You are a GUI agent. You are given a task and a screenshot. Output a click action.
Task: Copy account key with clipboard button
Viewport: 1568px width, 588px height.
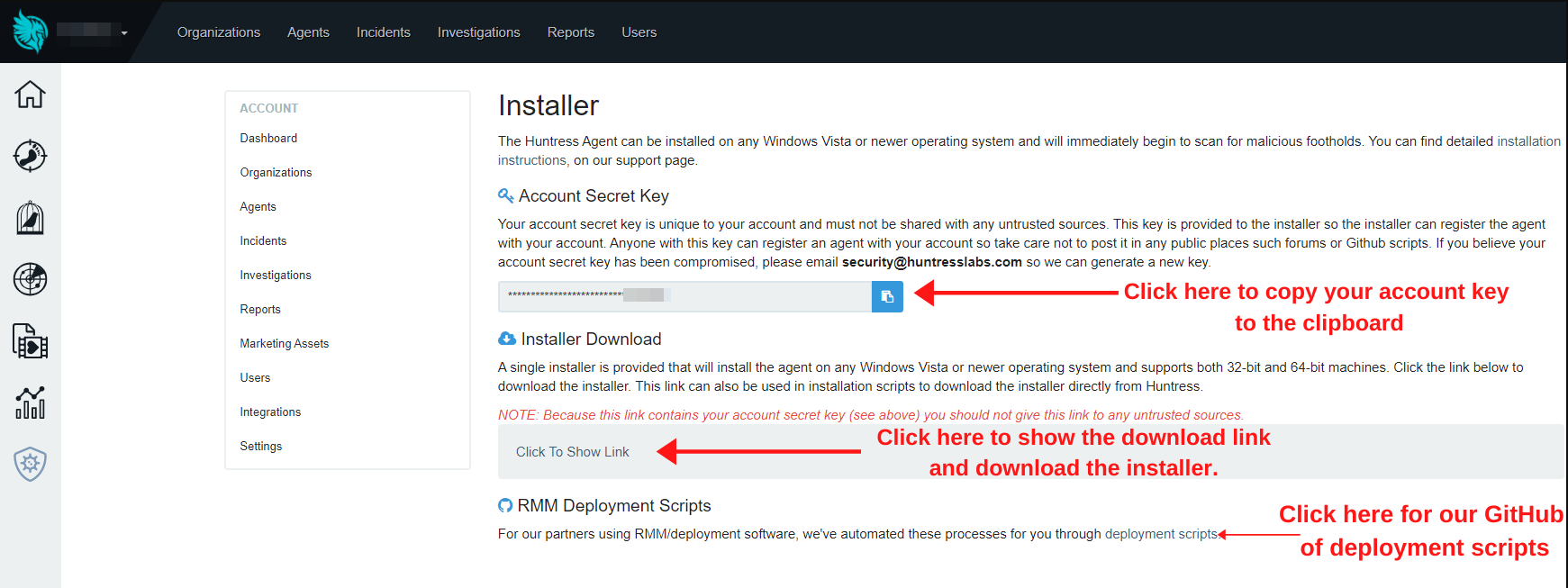(x=887, y=296)
